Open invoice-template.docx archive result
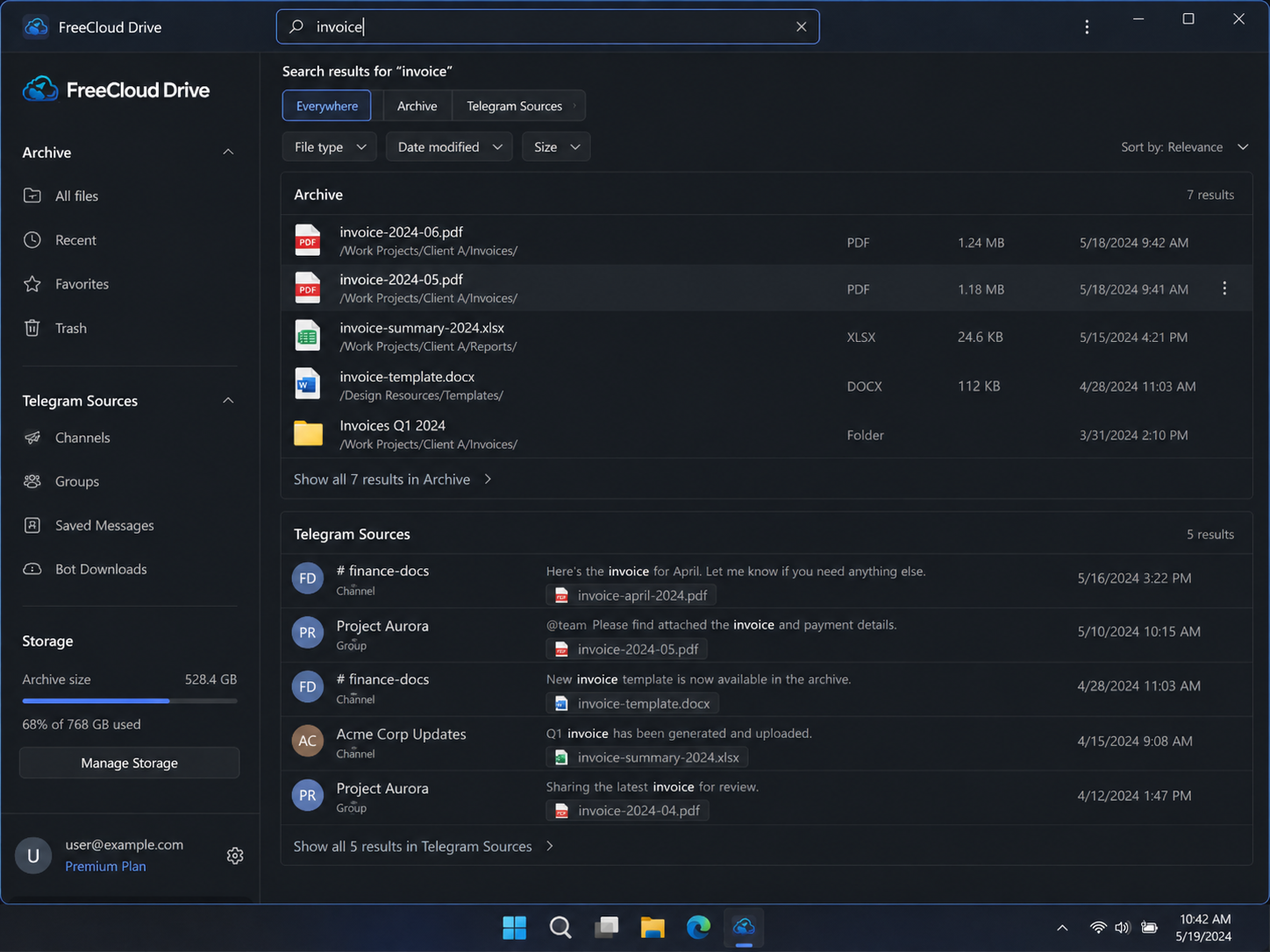This screenshot has height=952, width=1270. [767, 386]
